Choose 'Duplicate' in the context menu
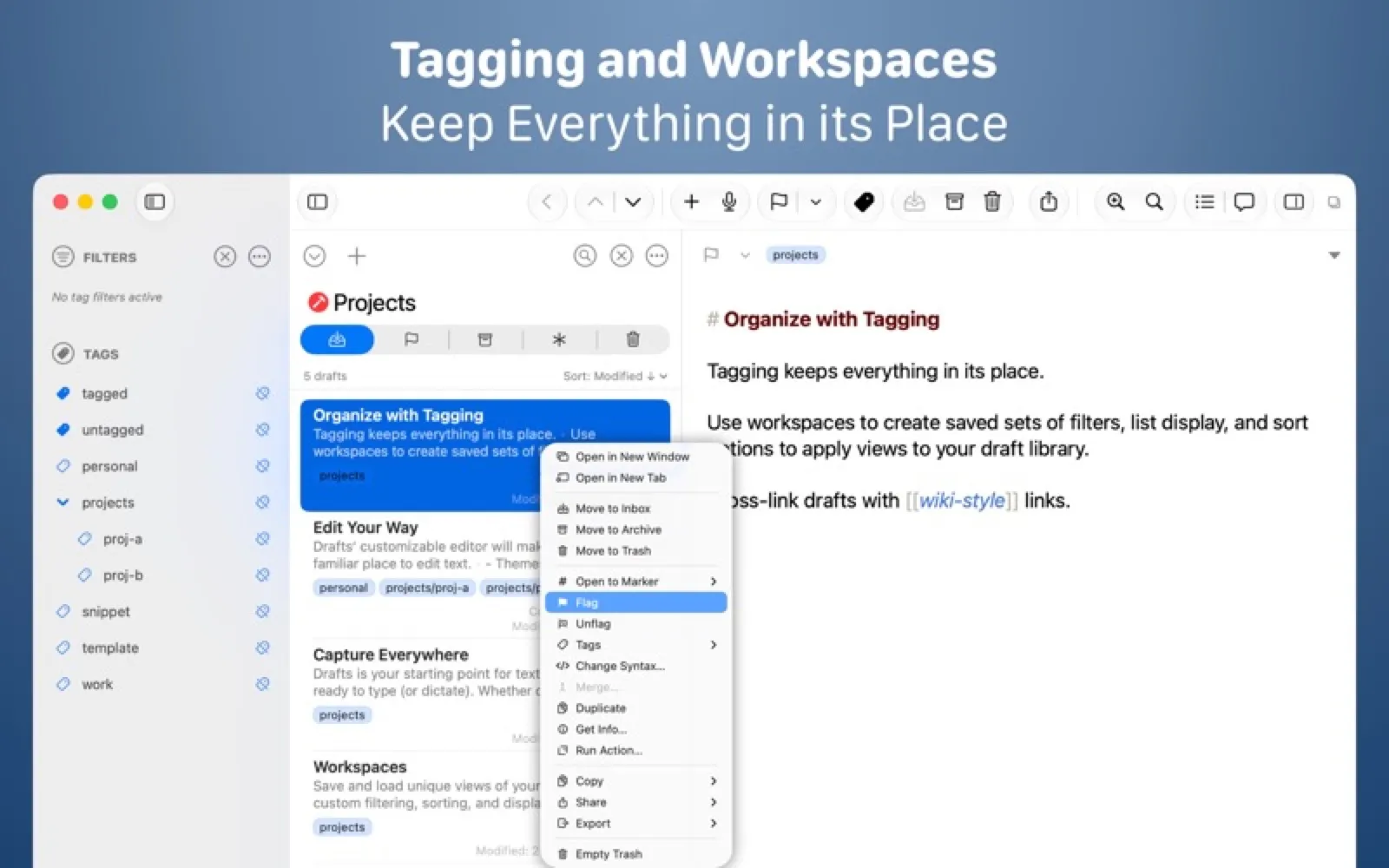 click(x=635, y=708)
